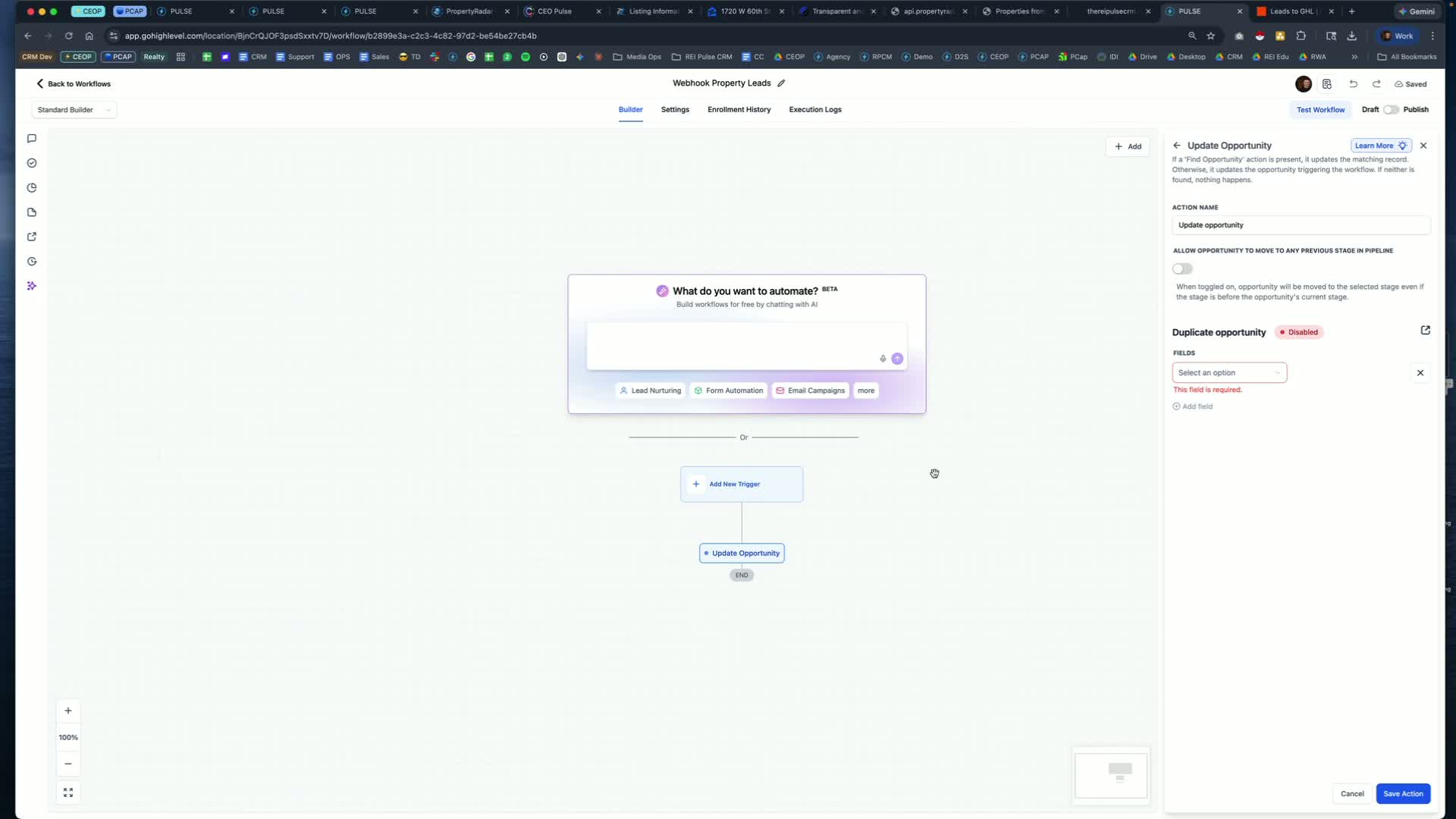1456x819 pixels.
Task: Fit canvas to screen with expand icon
Action: [68, 792]
